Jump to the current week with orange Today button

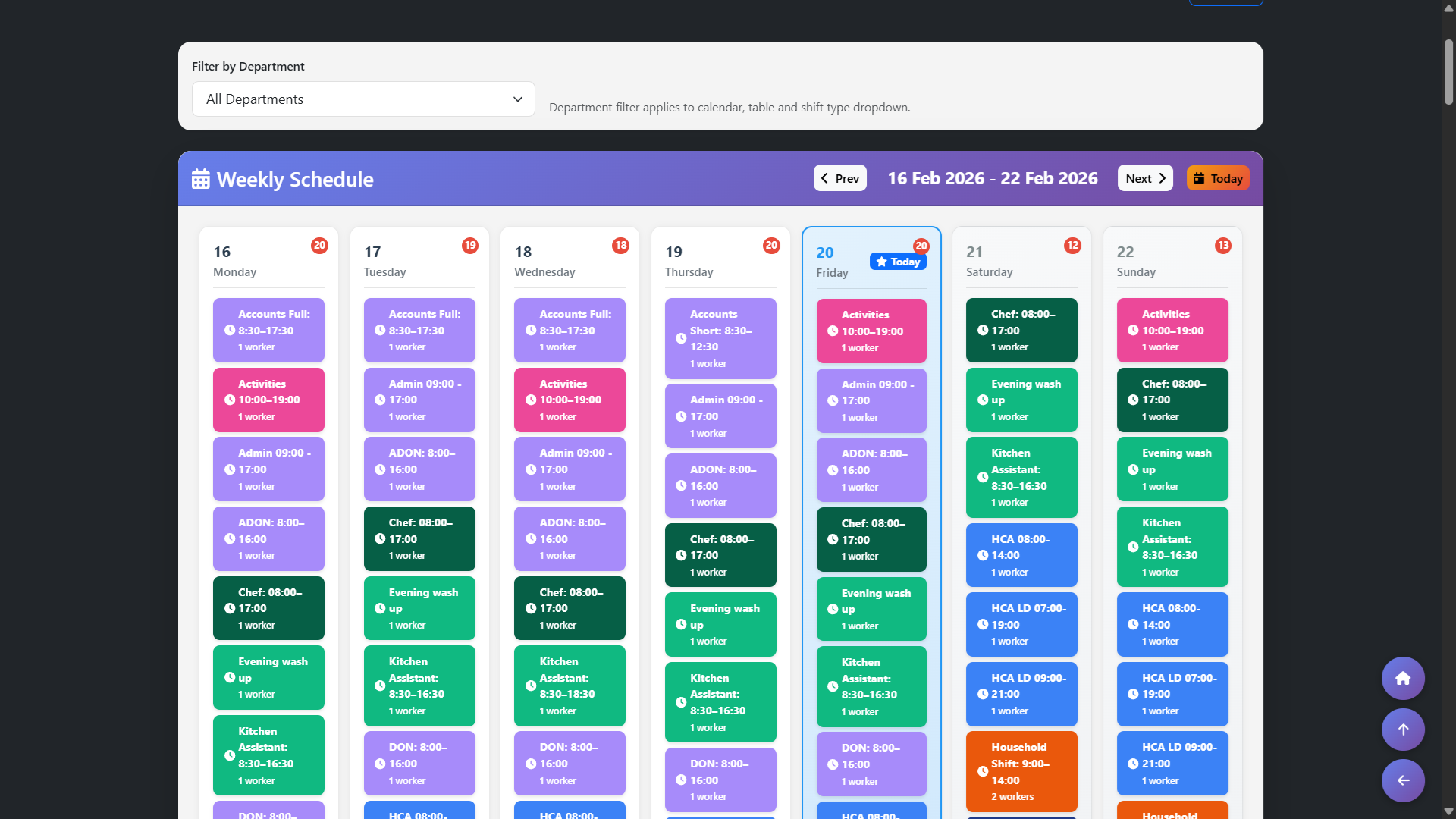pyautogui.click(x=1218, y=178)
